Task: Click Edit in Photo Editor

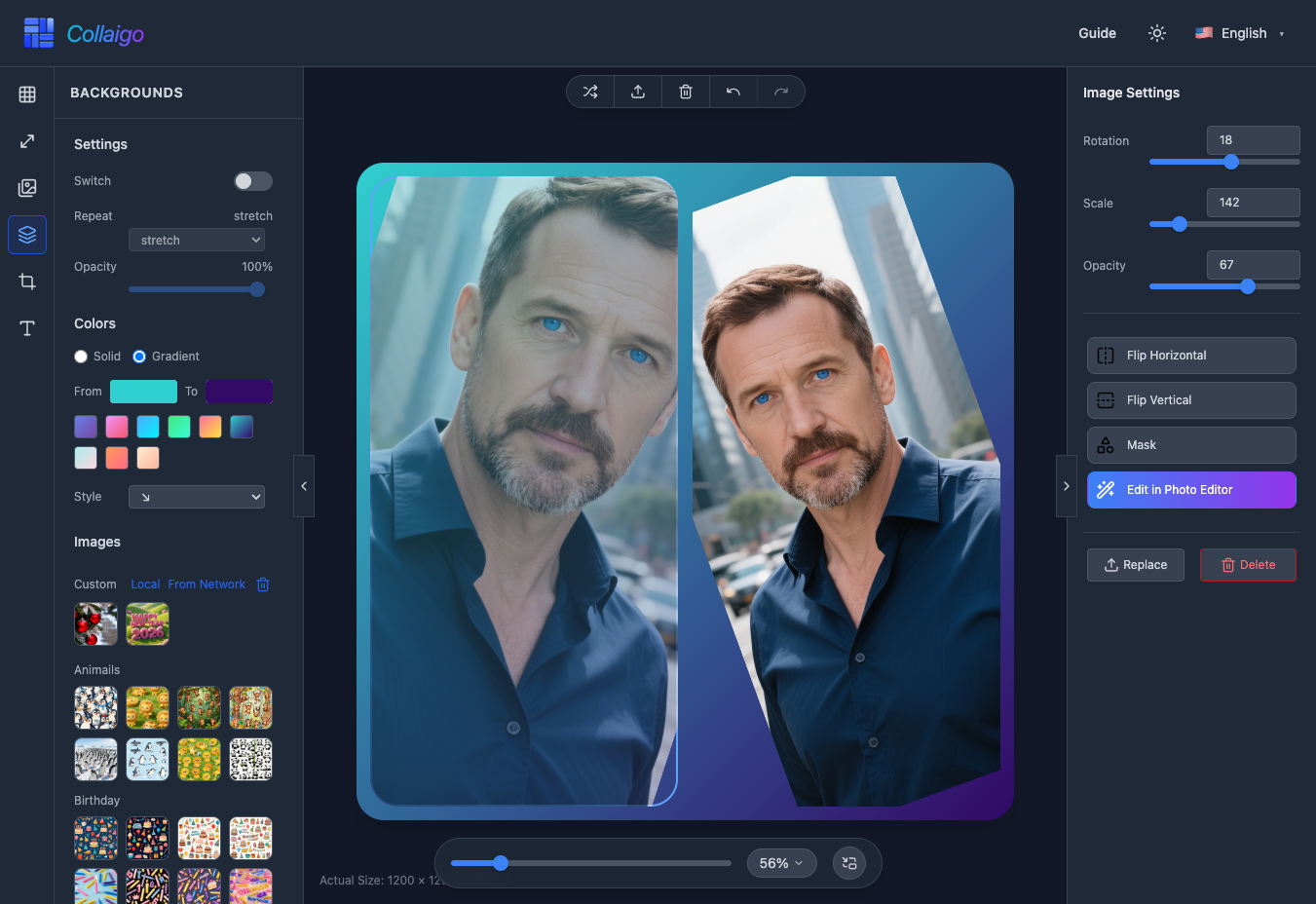Action: coord(1191,490)
